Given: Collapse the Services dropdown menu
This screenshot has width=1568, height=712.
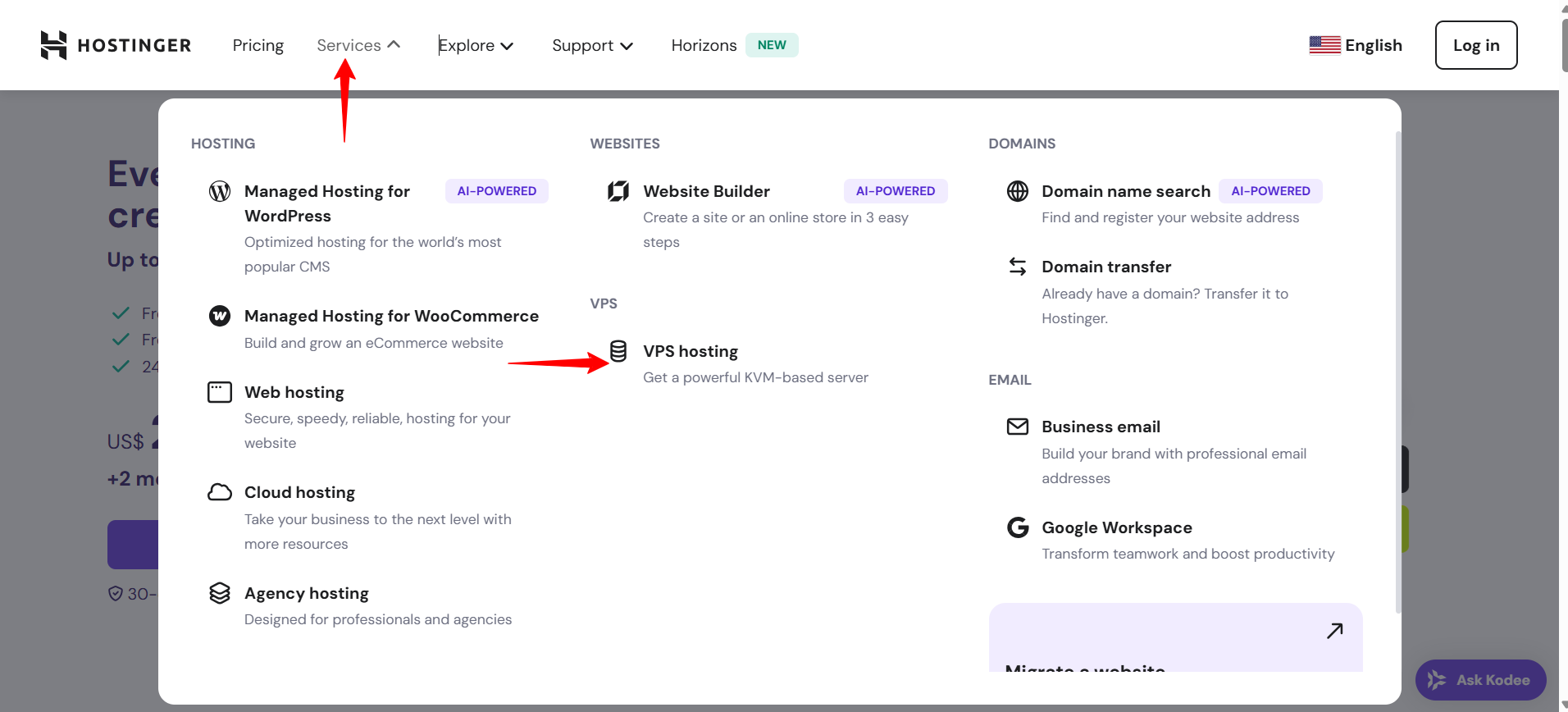Looking at the screenshot, I should [x=358, y=45].
